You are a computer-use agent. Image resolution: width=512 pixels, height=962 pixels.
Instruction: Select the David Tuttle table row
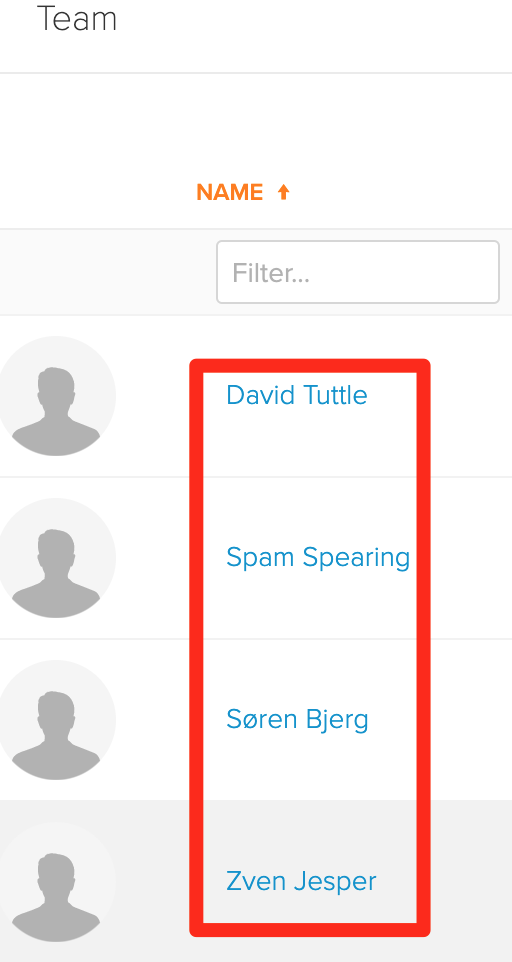point(256,396)
